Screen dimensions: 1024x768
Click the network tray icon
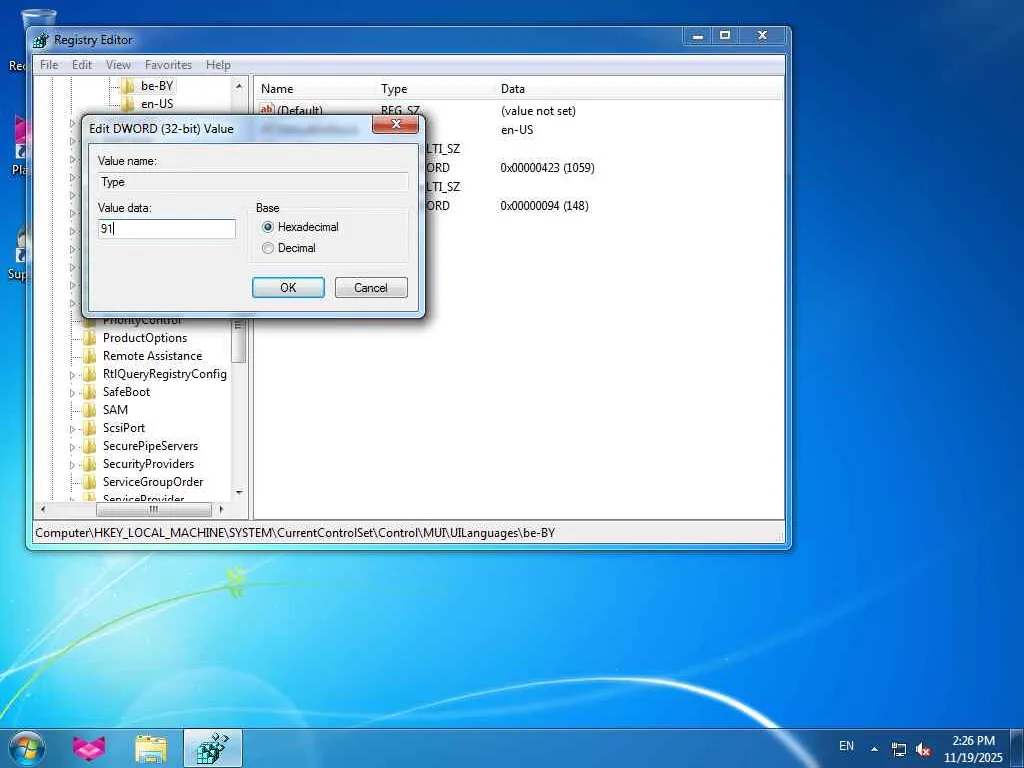click(x=899, y=749)
